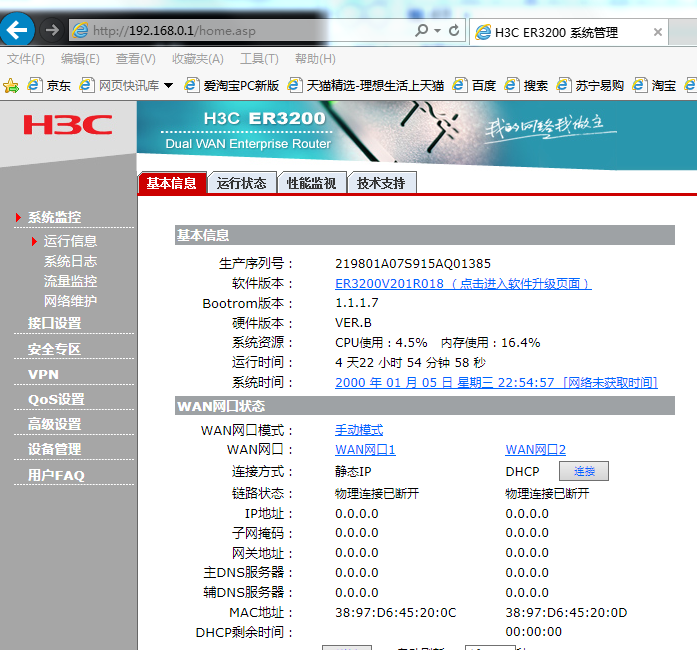Open the WAN网口1 link

click(x=365, y=449)
